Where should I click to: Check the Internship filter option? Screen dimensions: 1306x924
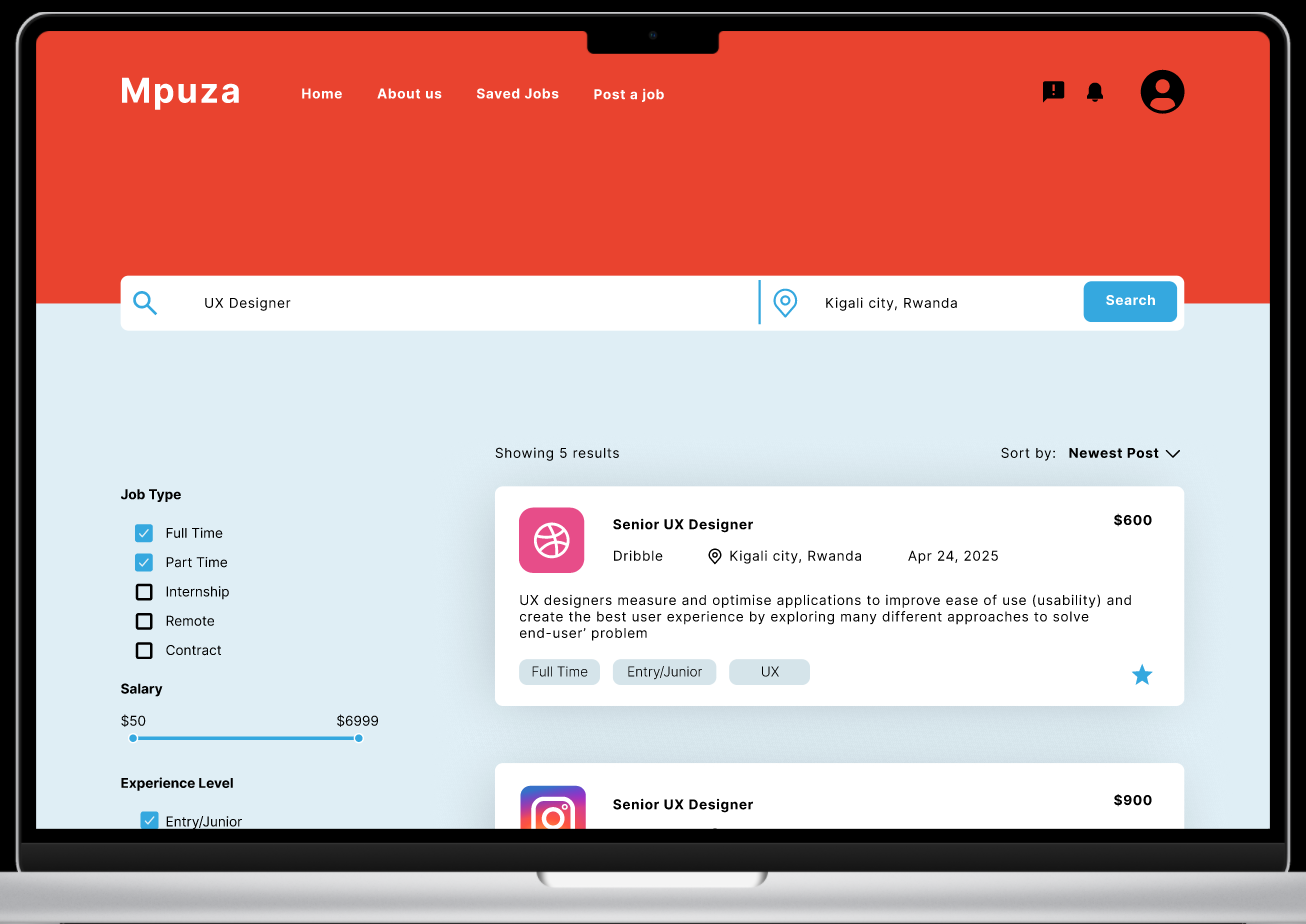(x=144, y=591)
